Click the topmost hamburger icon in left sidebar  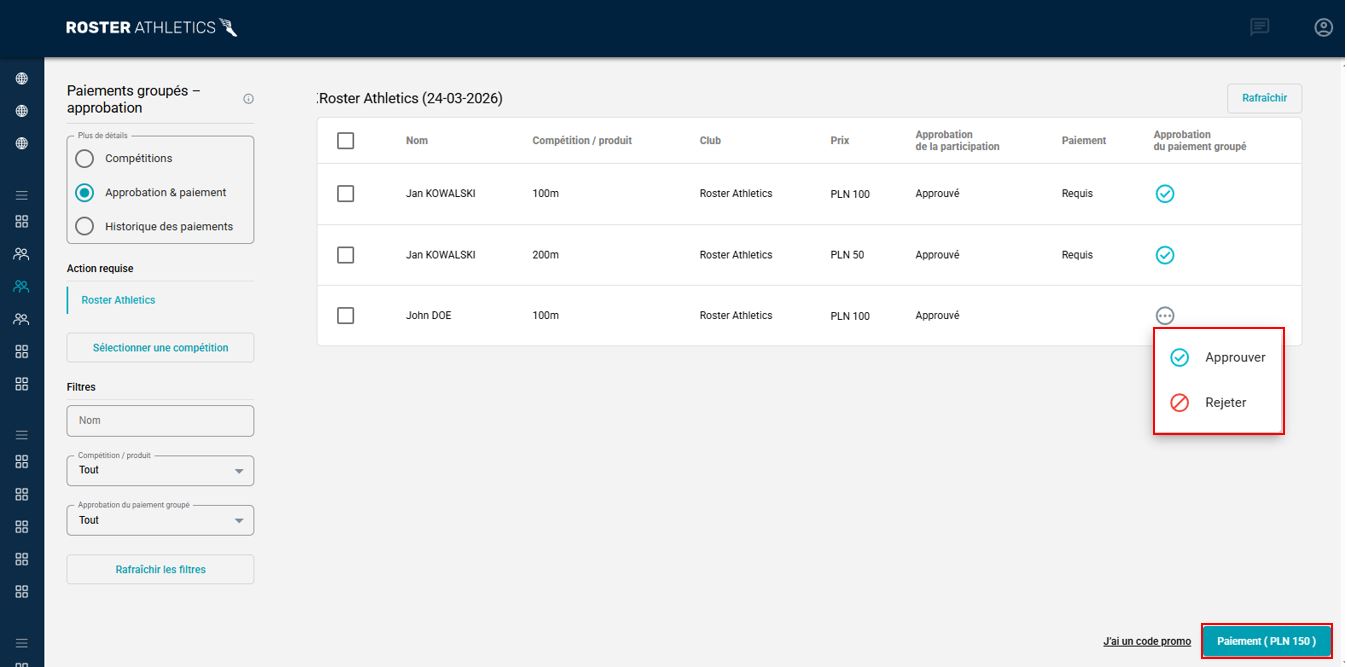(21, 195)
